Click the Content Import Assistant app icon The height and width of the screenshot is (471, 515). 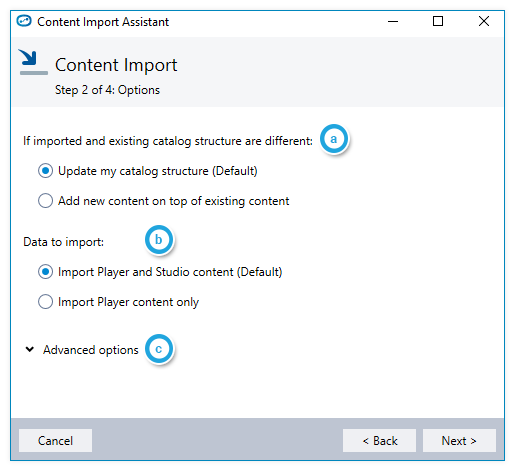pyautogui.click(x=24, y=22)
